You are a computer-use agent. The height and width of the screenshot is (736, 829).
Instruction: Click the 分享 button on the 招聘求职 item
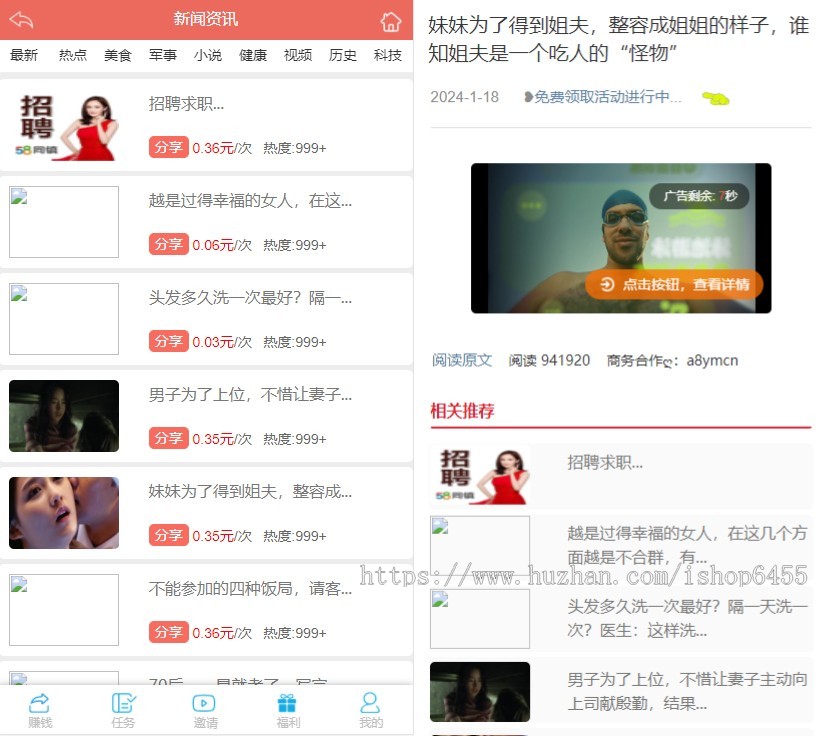click(169, 148)
